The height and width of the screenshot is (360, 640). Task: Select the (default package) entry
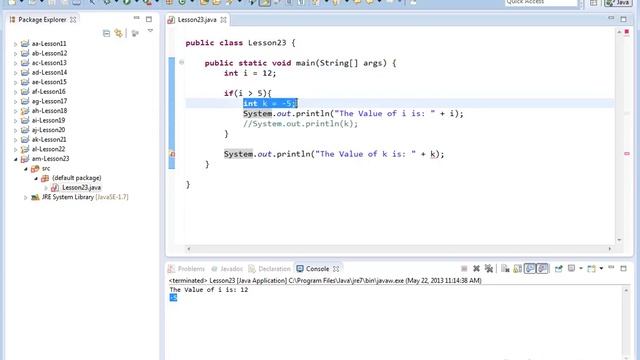pyautogui.click(x=77, y=178)
